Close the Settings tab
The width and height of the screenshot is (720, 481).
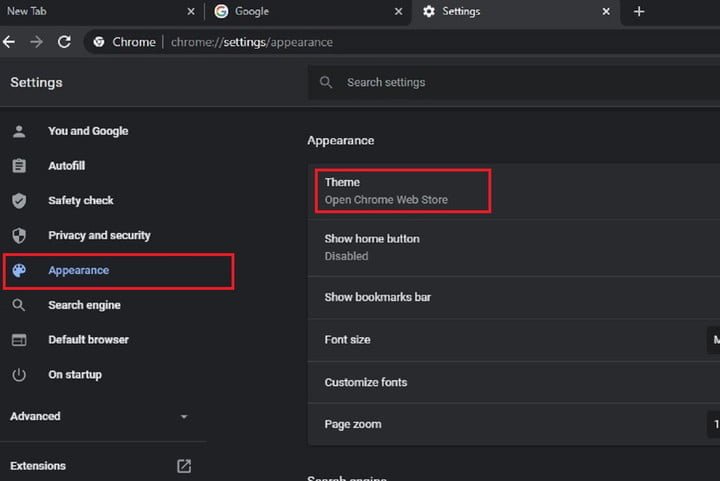(606, 12)
